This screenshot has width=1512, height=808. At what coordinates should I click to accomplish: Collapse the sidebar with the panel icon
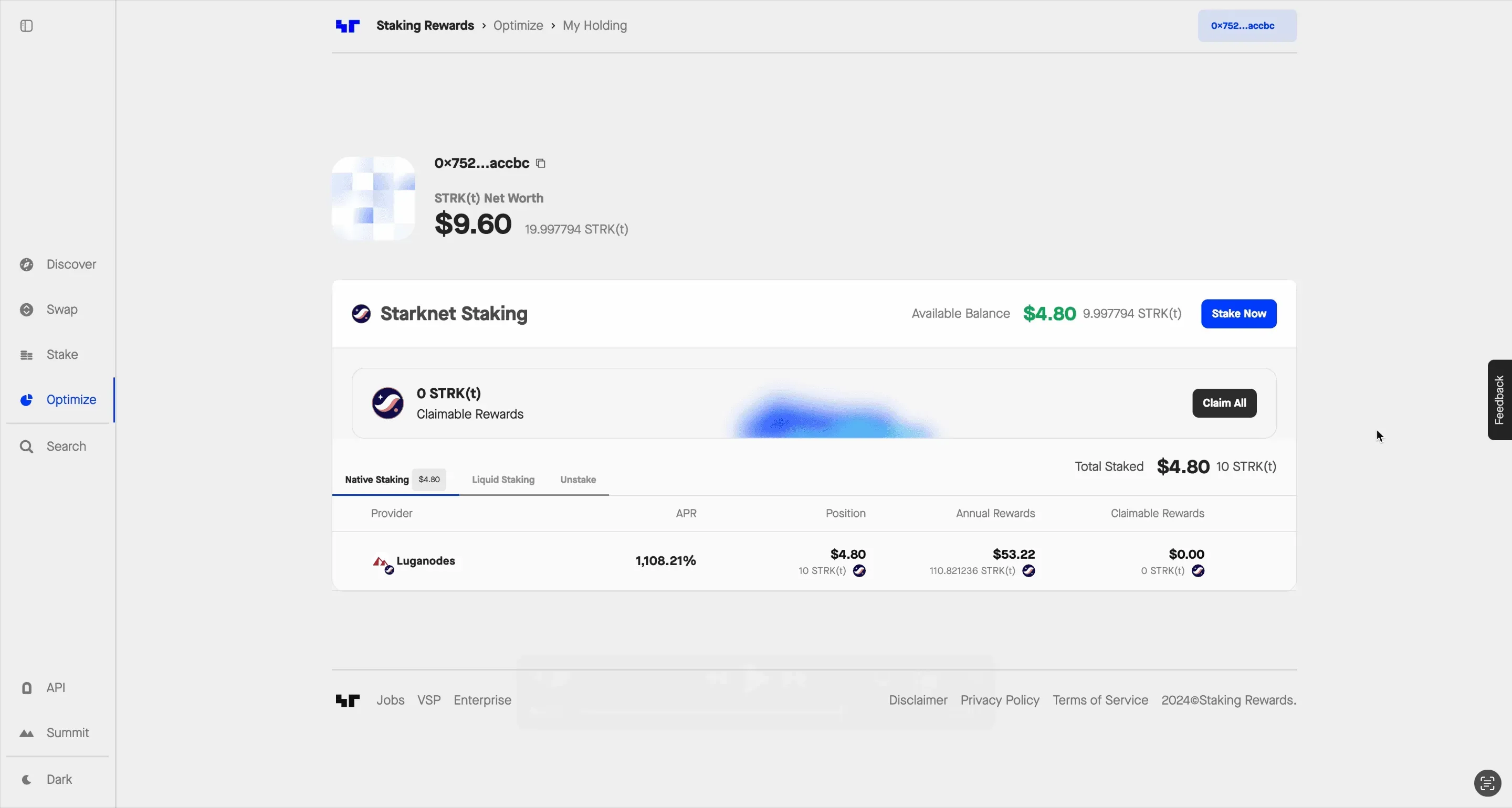(x=26, y=26)
